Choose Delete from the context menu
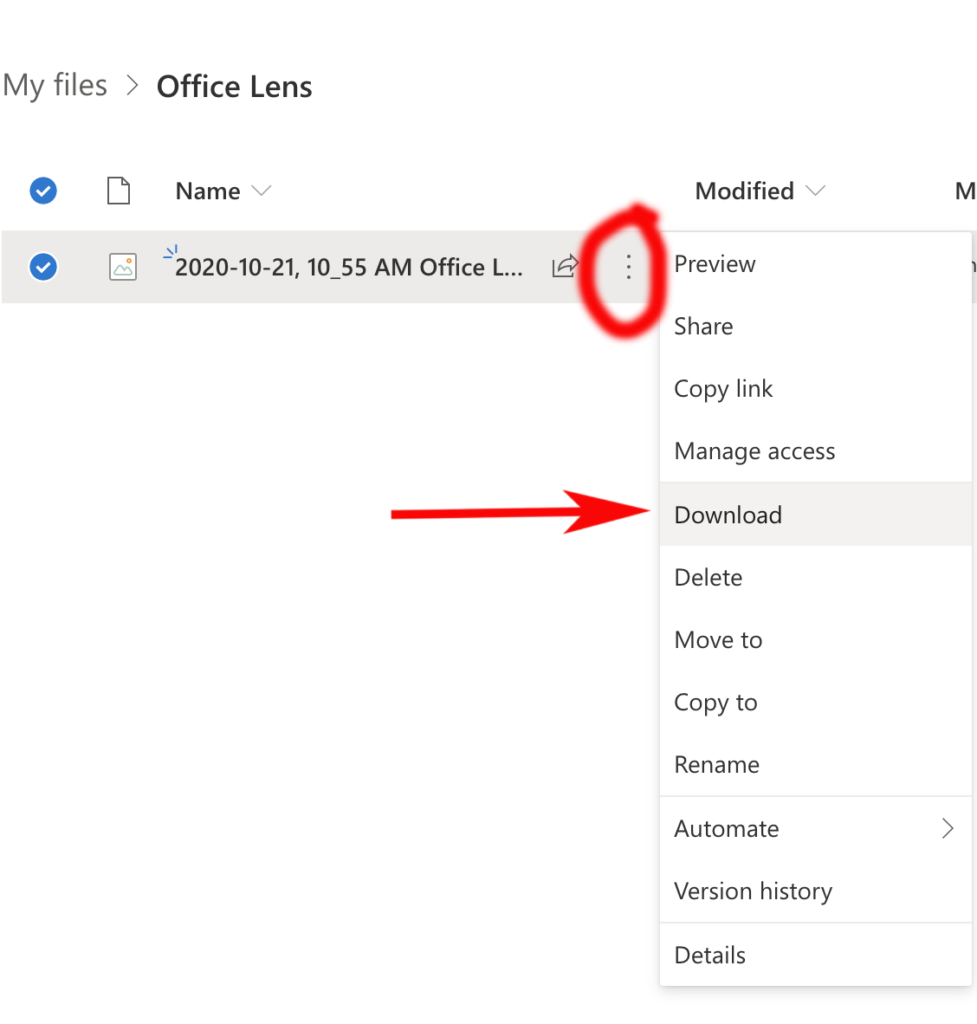 pos(708,578)
